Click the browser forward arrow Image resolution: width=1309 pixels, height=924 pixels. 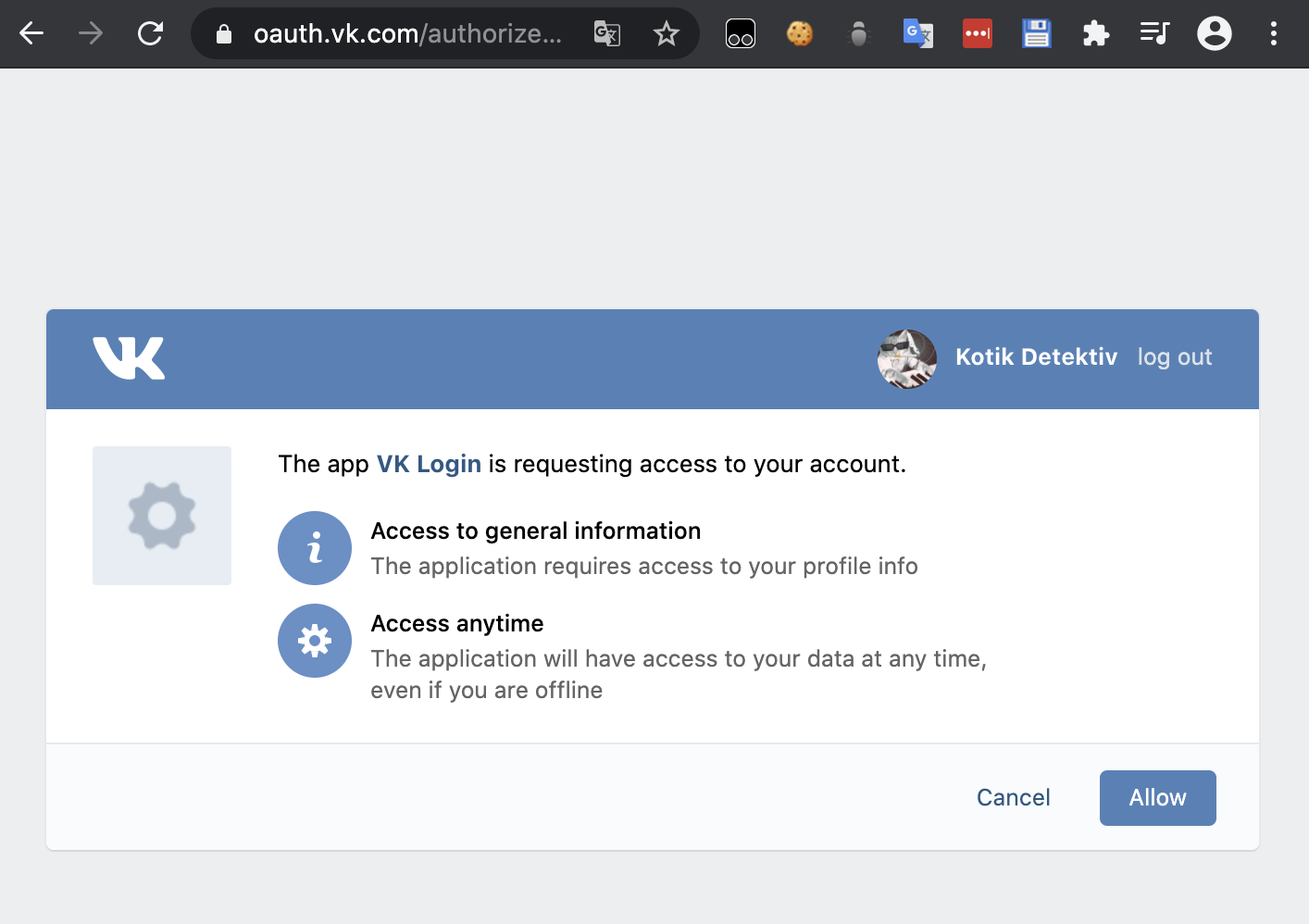91,34
